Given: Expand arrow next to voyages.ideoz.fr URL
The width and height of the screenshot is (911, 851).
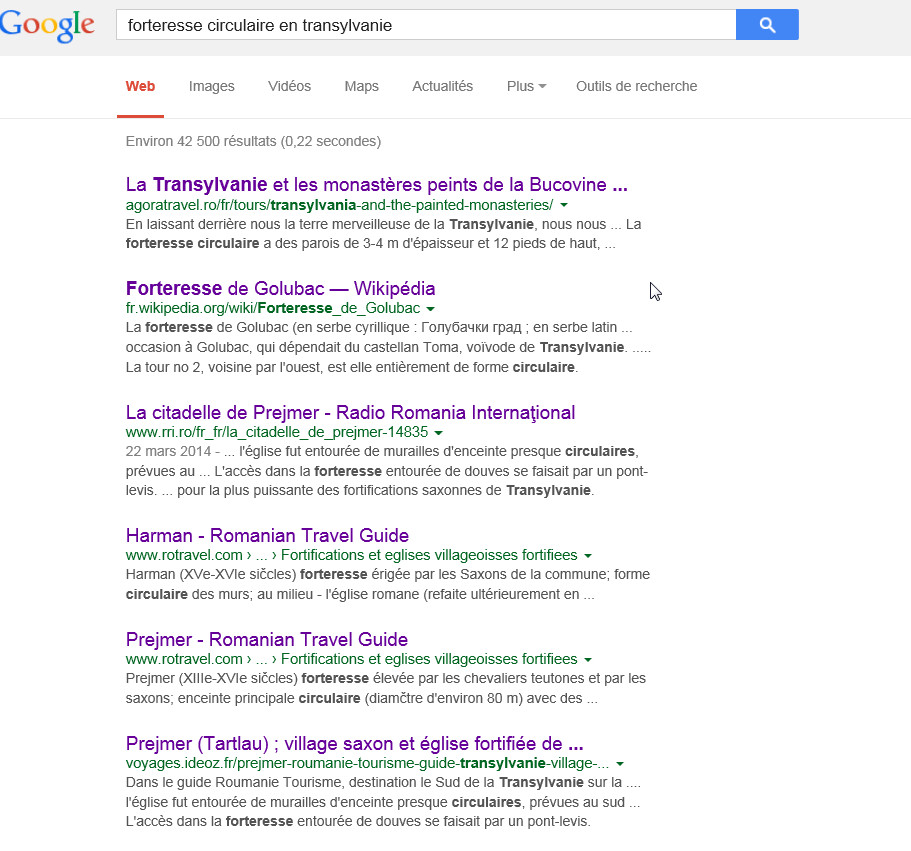Looking at the screenshot, I should pos(621,764).
